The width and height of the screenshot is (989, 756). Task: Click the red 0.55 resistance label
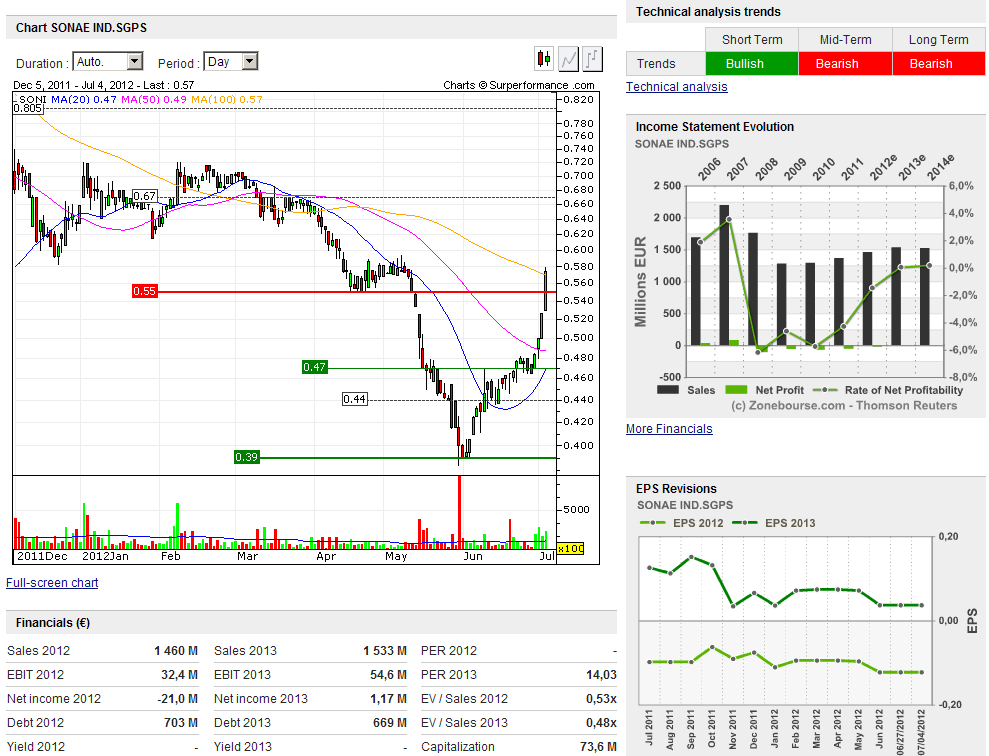(144, 291)
